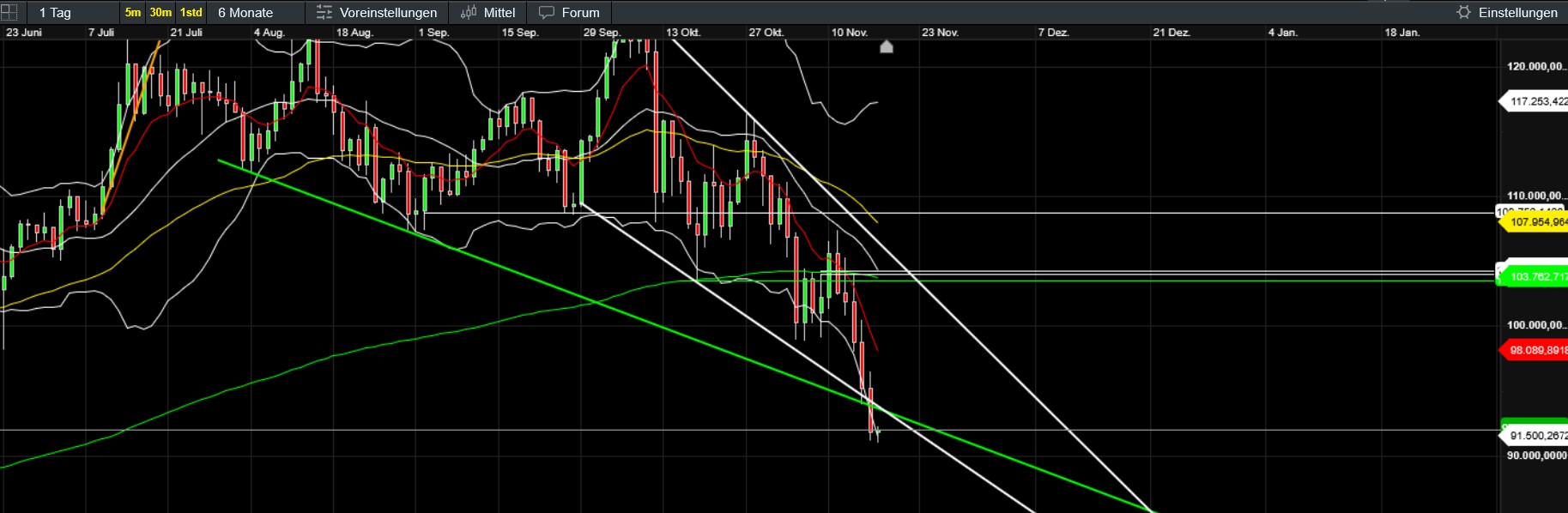This screenshot has width=1568, height=513.
Task: Click the 91.500 current price label
Action: (1535, 436)
